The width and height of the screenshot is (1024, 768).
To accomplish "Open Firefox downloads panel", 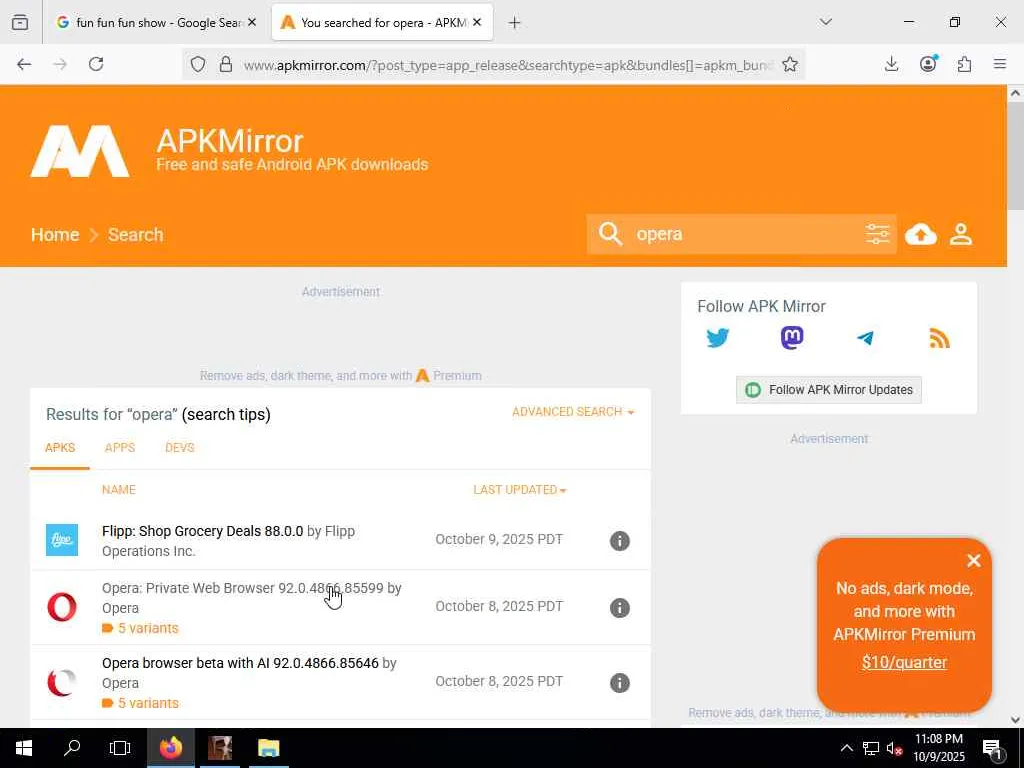I will [x=891, y=64].
